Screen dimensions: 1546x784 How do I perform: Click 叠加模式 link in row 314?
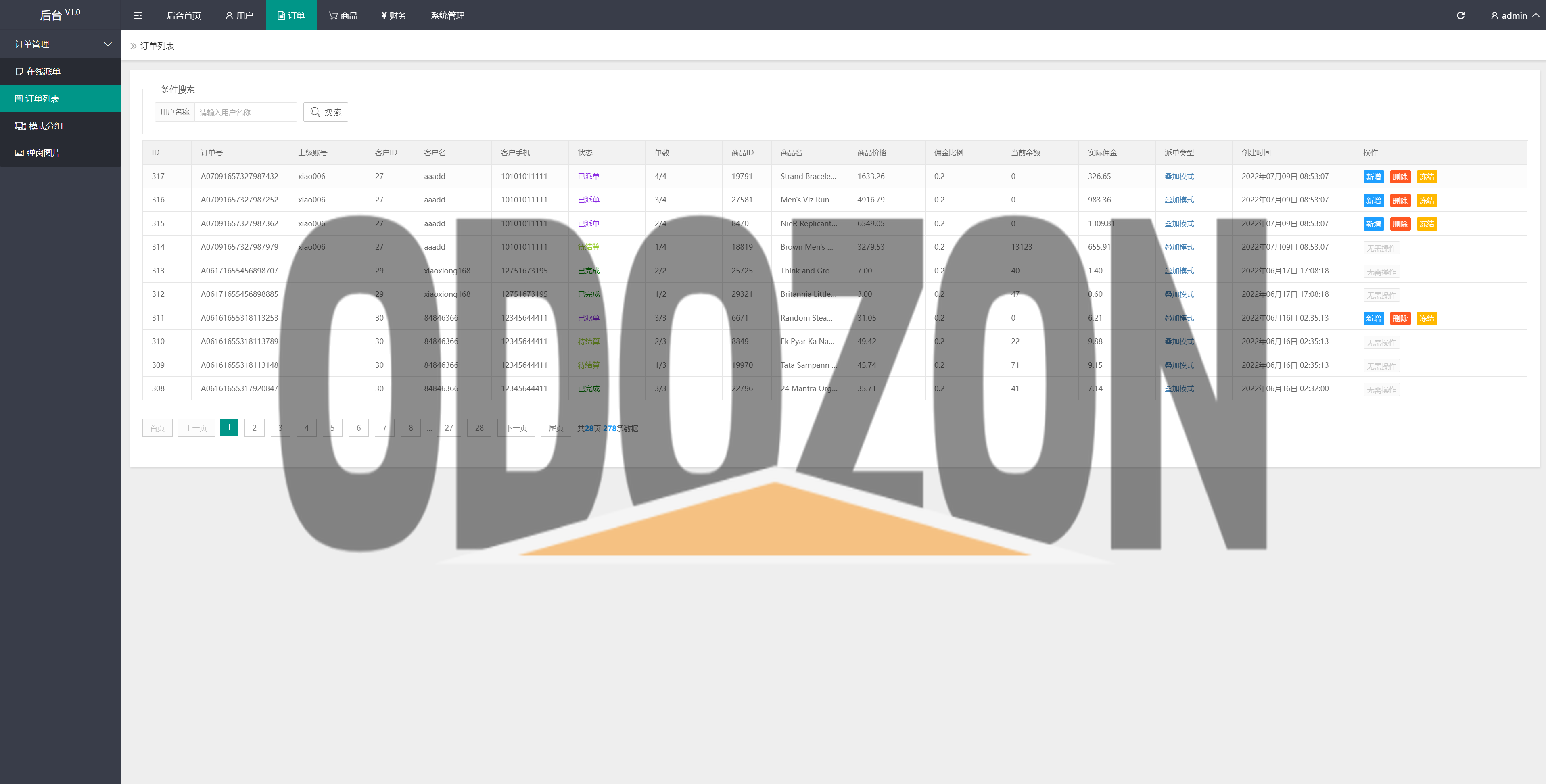1179,247
